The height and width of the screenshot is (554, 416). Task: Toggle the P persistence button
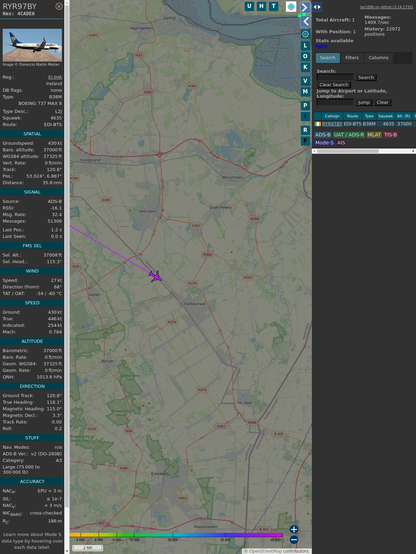[305, 106]
